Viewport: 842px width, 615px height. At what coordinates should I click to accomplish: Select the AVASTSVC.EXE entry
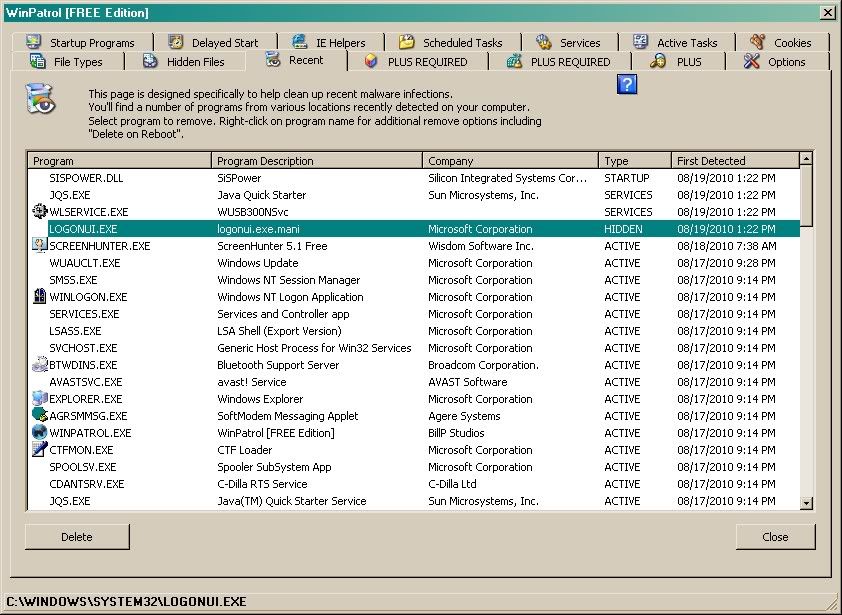[x=413, y=382]
